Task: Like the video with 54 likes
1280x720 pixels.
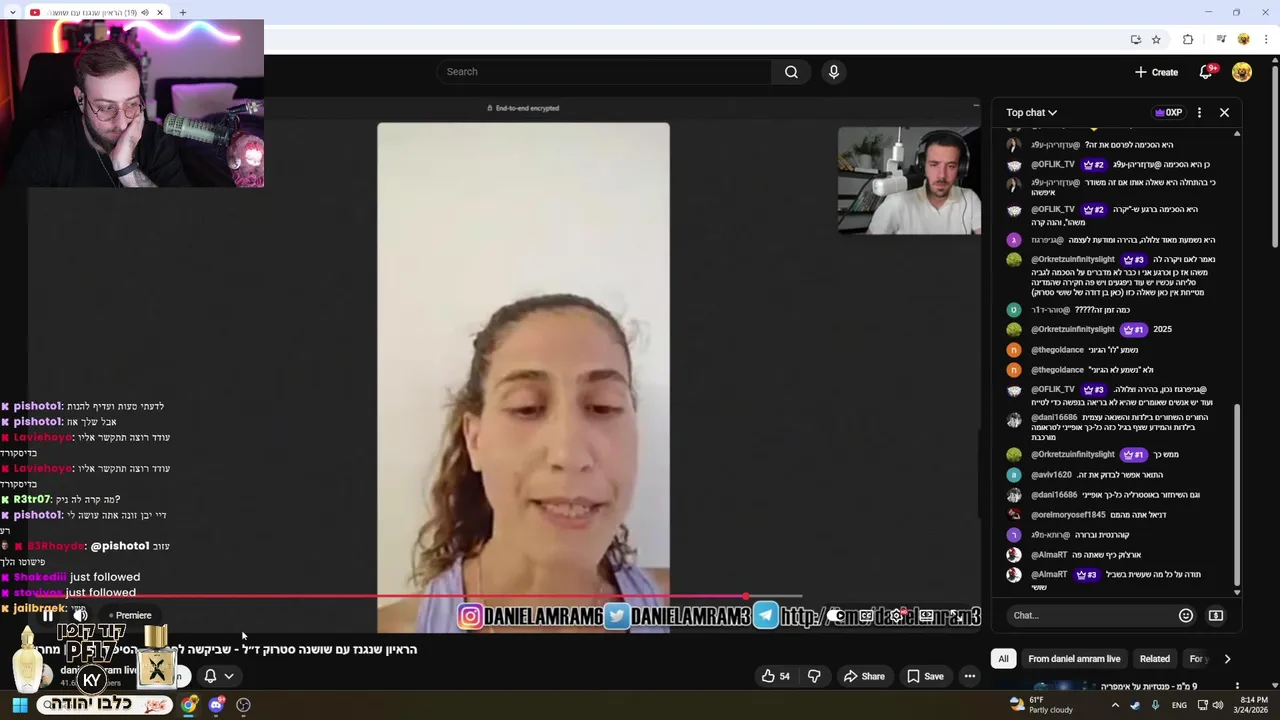Action: 775,676
